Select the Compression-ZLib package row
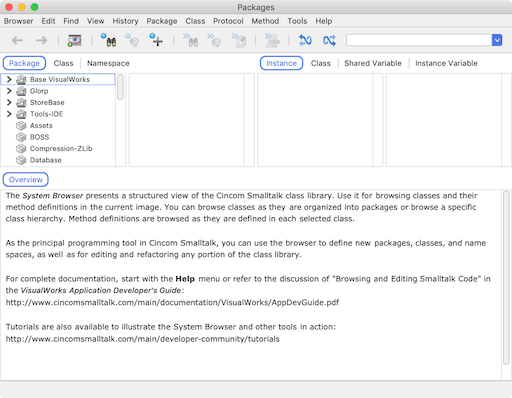Viewport: 512px width, 398px height. [x=58, y=149]
